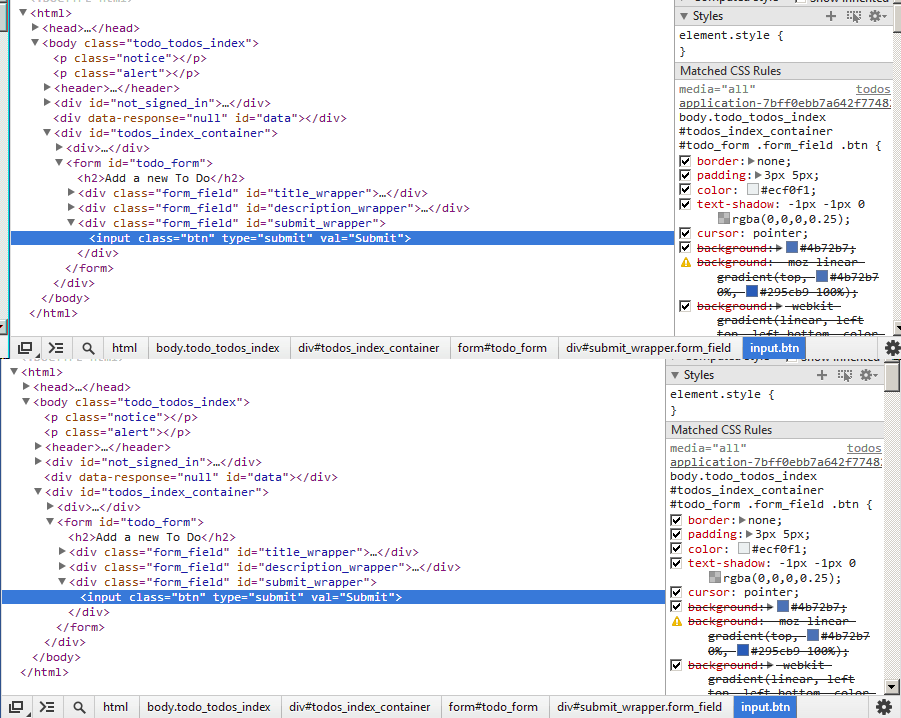Click the search magnifier in upper bottom toolbar
901x718 pixels.
(88, 348)
